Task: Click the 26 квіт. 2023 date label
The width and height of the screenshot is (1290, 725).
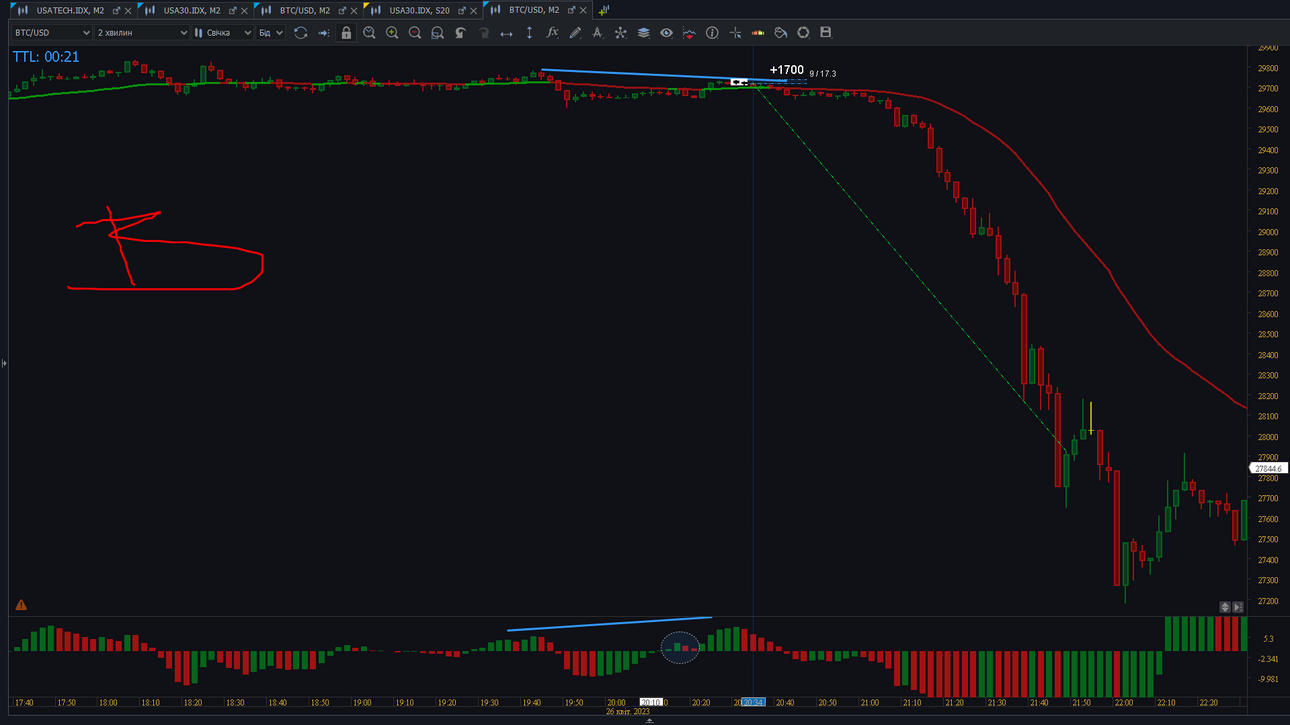Action: [x=628, y=712]
